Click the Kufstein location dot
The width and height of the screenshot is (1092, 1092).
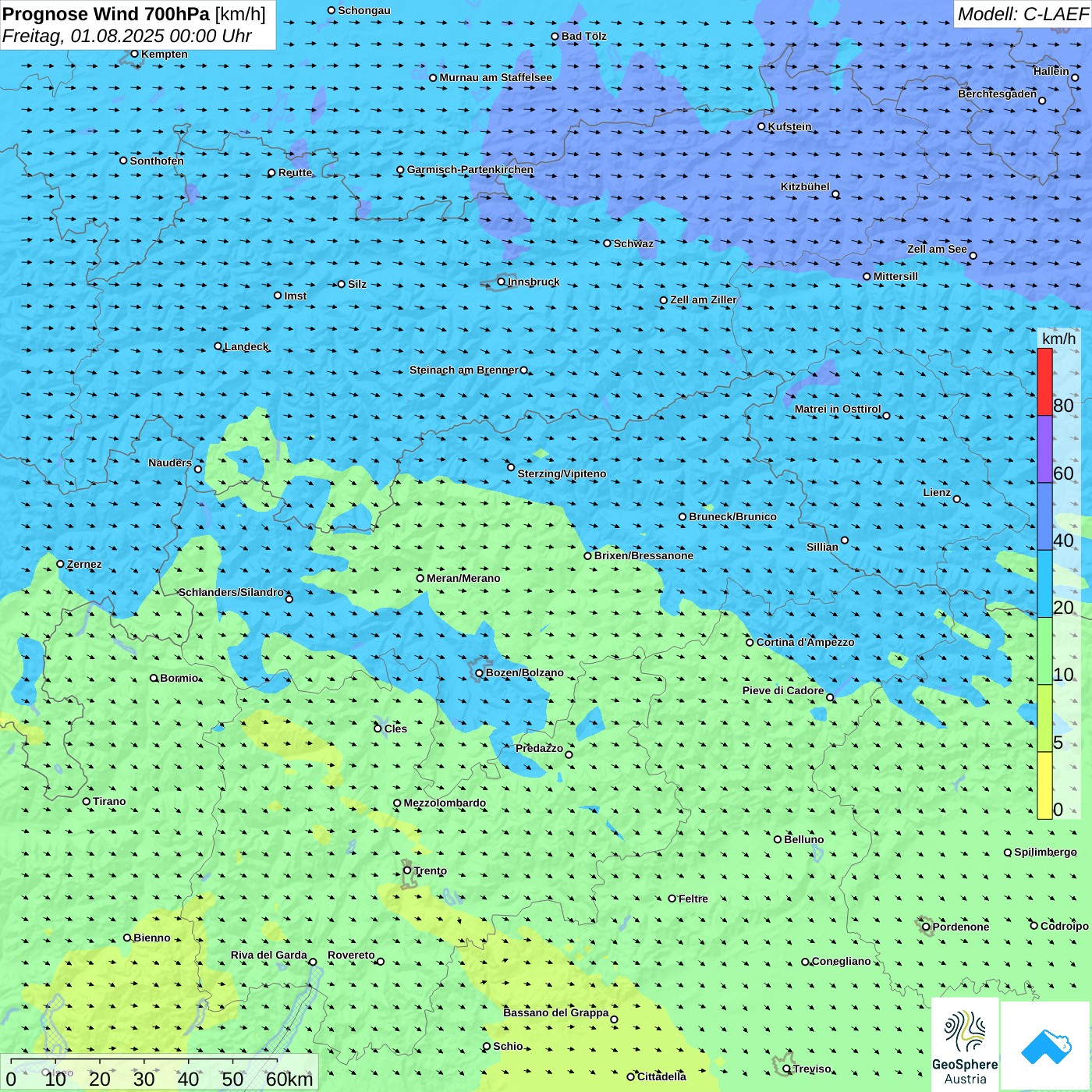(761, 126)
